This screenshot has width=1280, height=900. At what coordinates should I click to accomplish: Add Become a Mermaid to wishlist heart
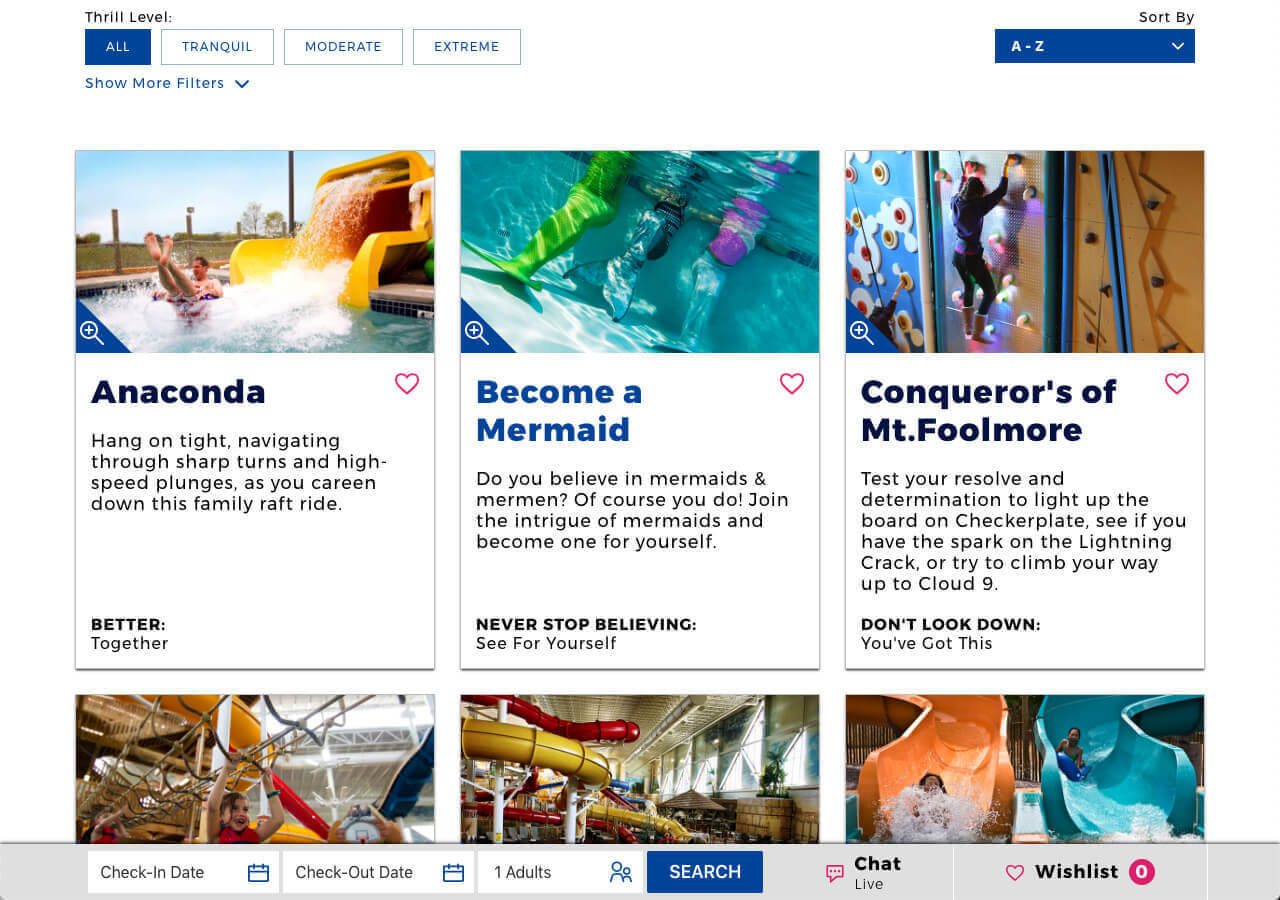point(792,384)
